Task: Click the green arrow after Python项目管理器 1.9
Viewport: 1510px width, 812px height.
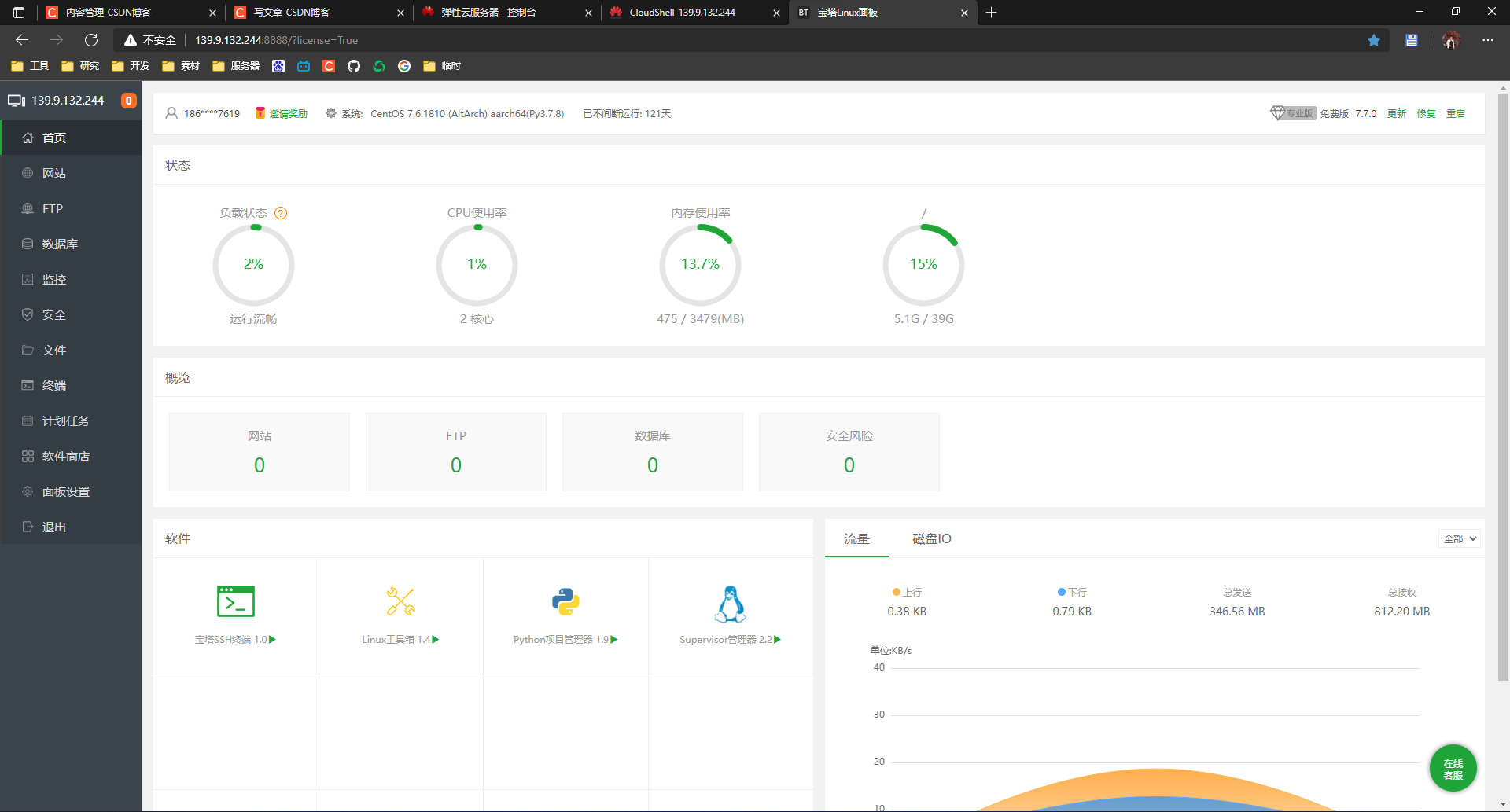Action: pos(614,640)
